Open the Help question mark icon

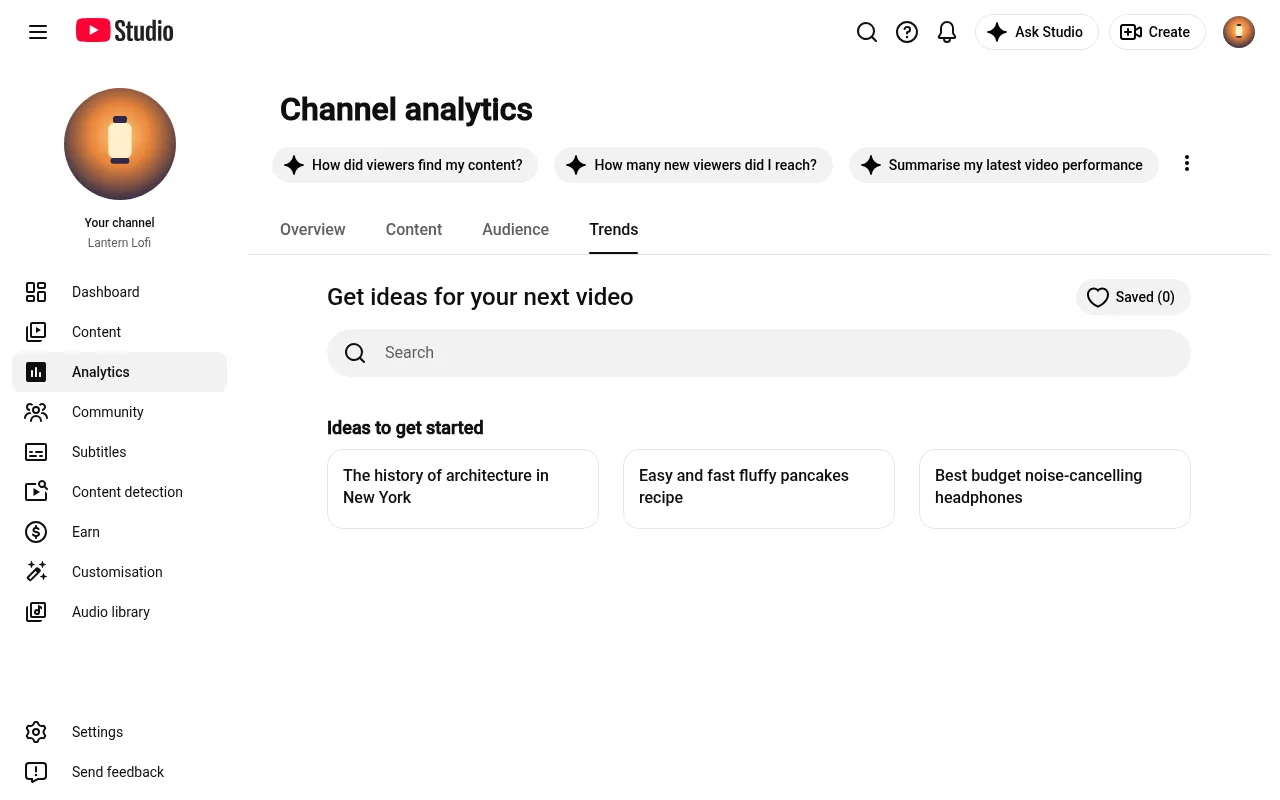[x=907, y=32]
